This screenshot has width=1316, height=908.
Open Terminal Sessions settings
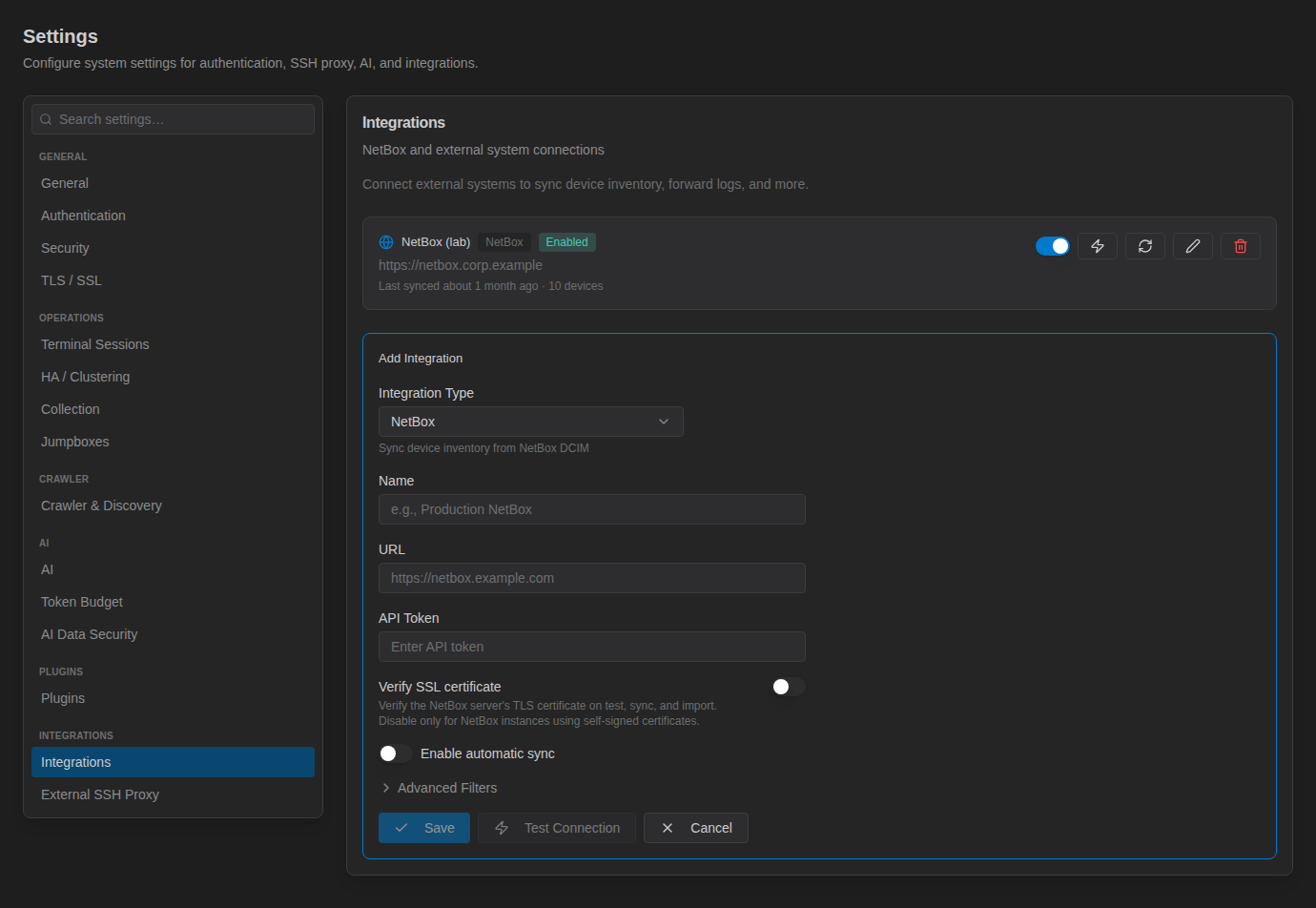173,344
